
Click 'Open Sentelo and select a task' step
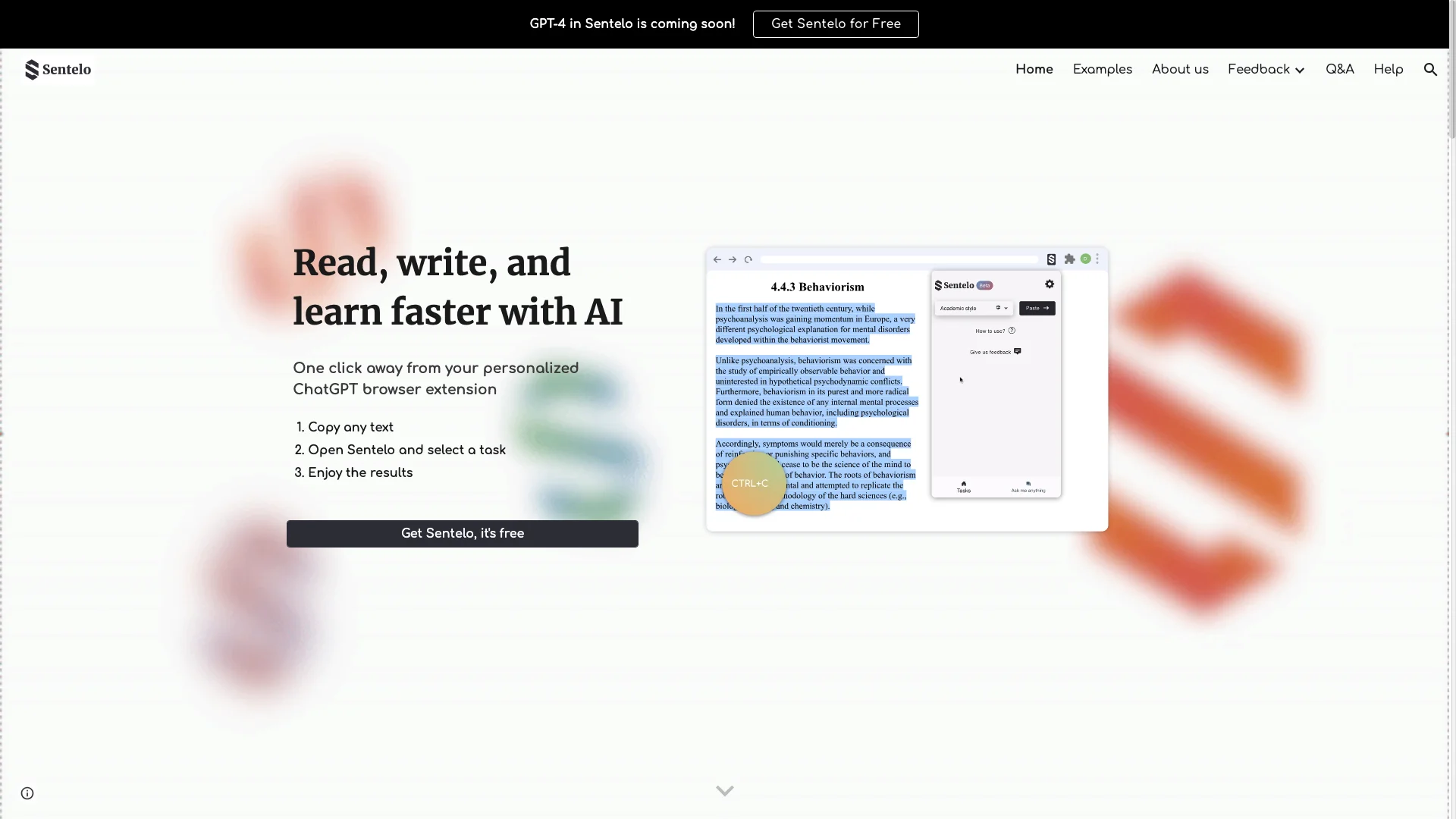[x=406, y=450]
